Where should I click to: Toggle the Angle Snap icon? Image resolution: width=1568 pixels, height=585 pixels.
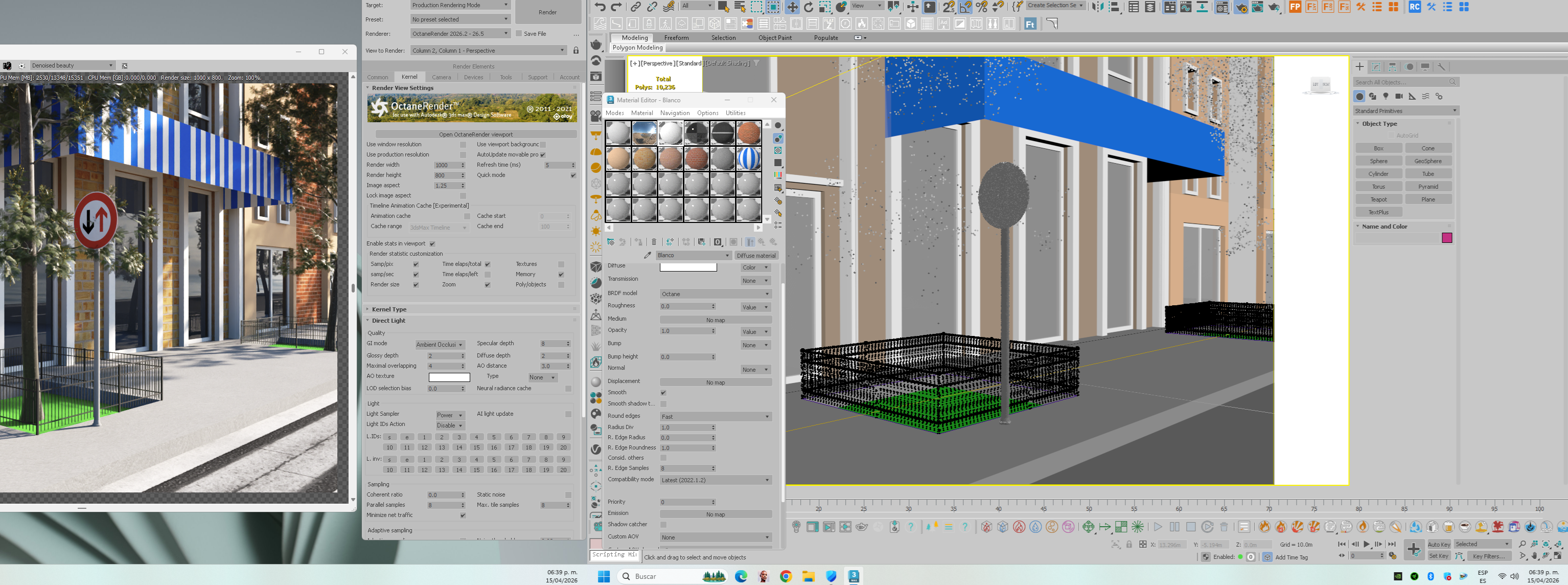tap(965, 7)
